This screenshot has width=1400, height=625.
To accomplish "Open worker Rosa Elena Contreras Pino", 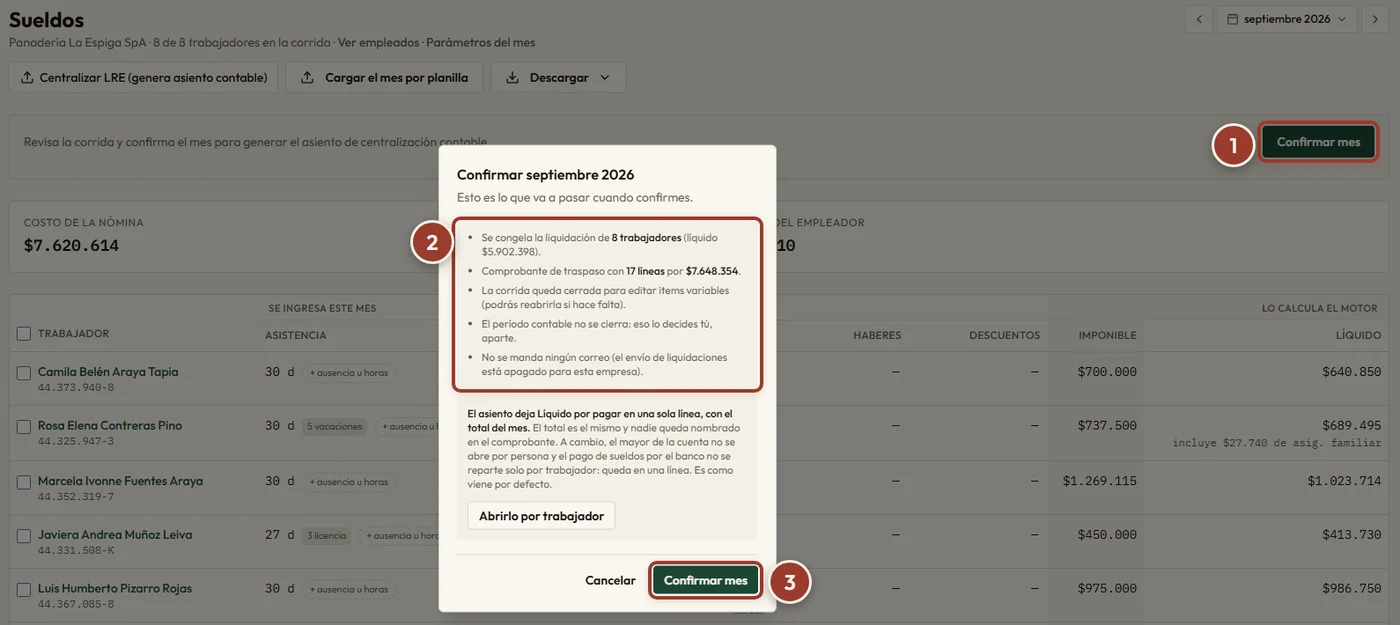I will coord(110,426).
